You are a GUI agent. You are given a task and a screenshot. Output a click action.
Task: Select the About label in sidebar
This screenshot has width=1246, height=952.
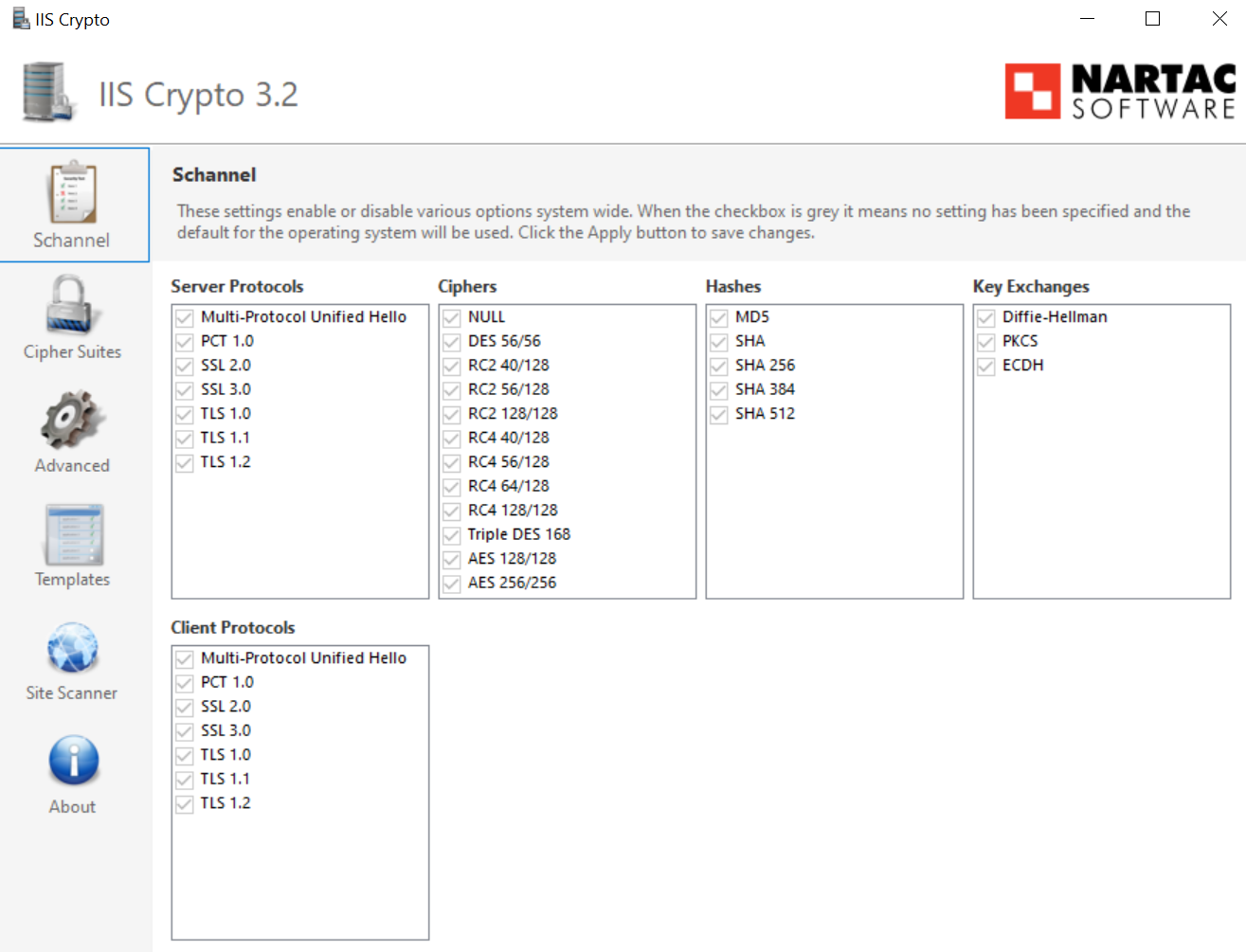[73, 807]
